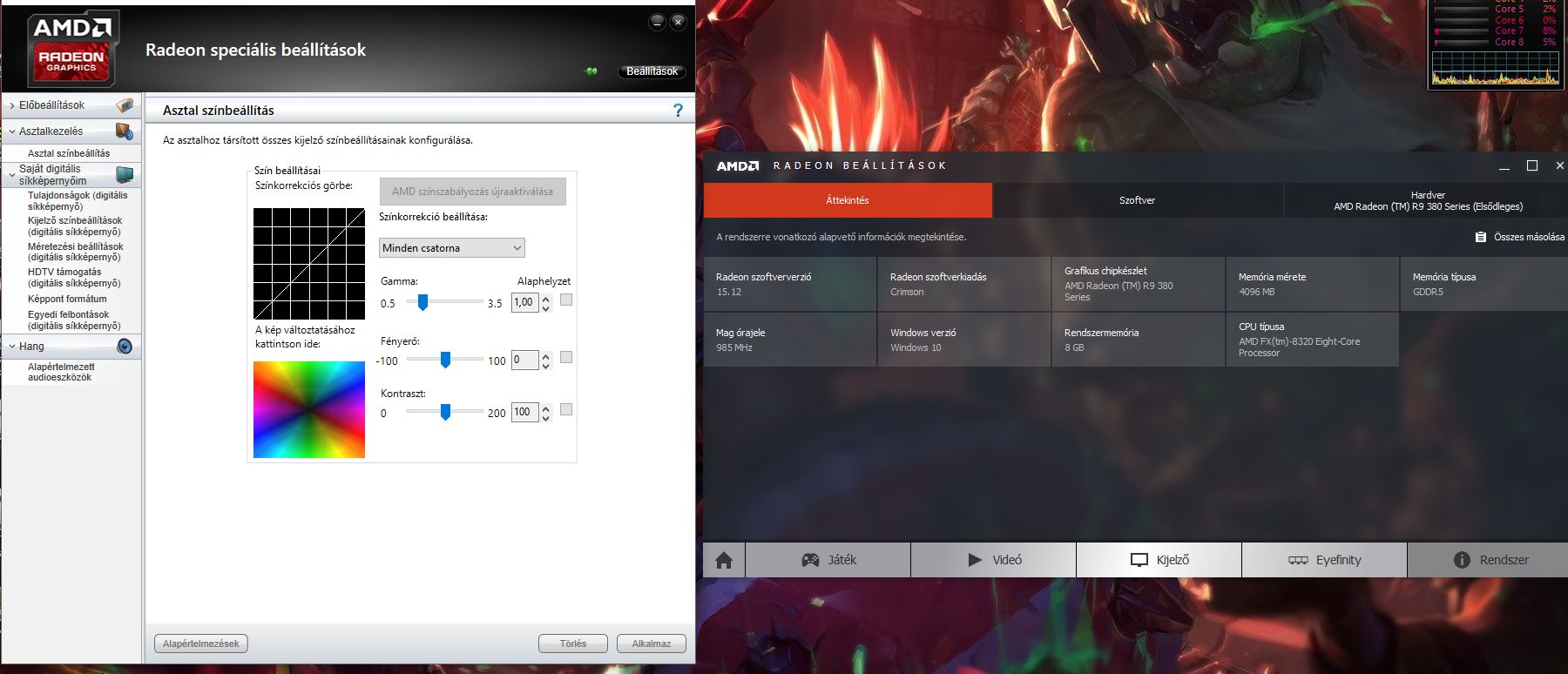The image size is (1568, 674).
Task: Decrease Gamma value with down arrow
Action: (546, 308)
